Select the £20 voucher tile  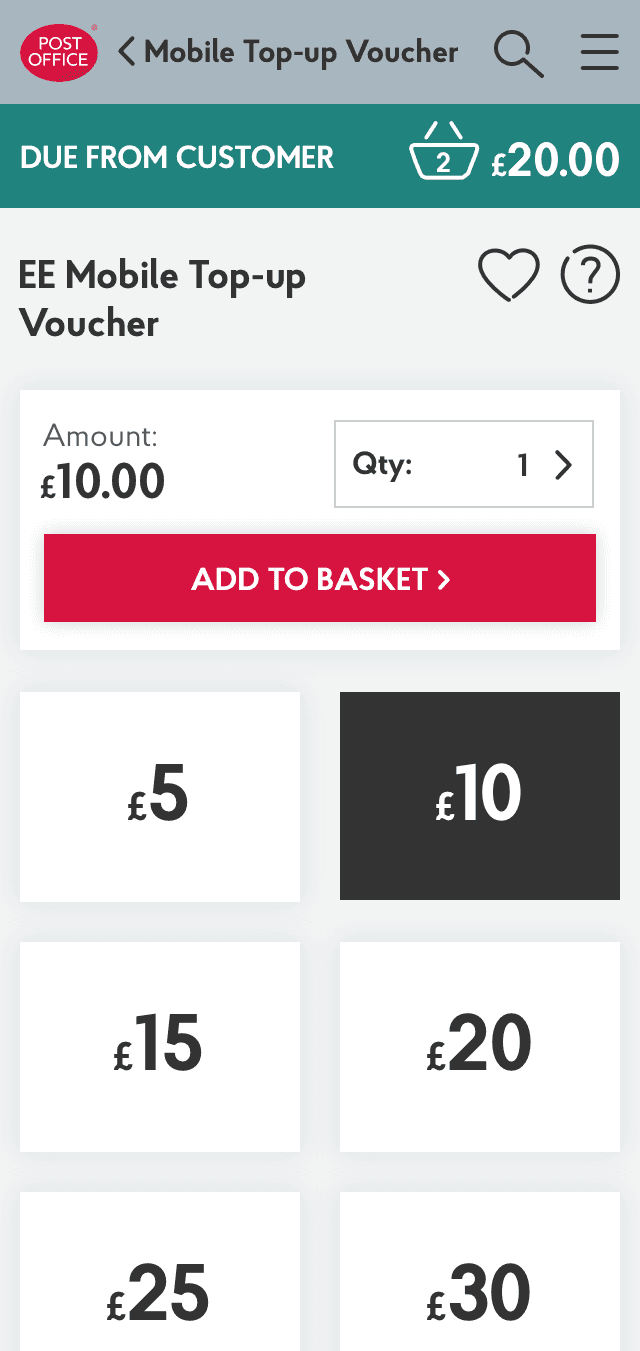coord(479,1046)
